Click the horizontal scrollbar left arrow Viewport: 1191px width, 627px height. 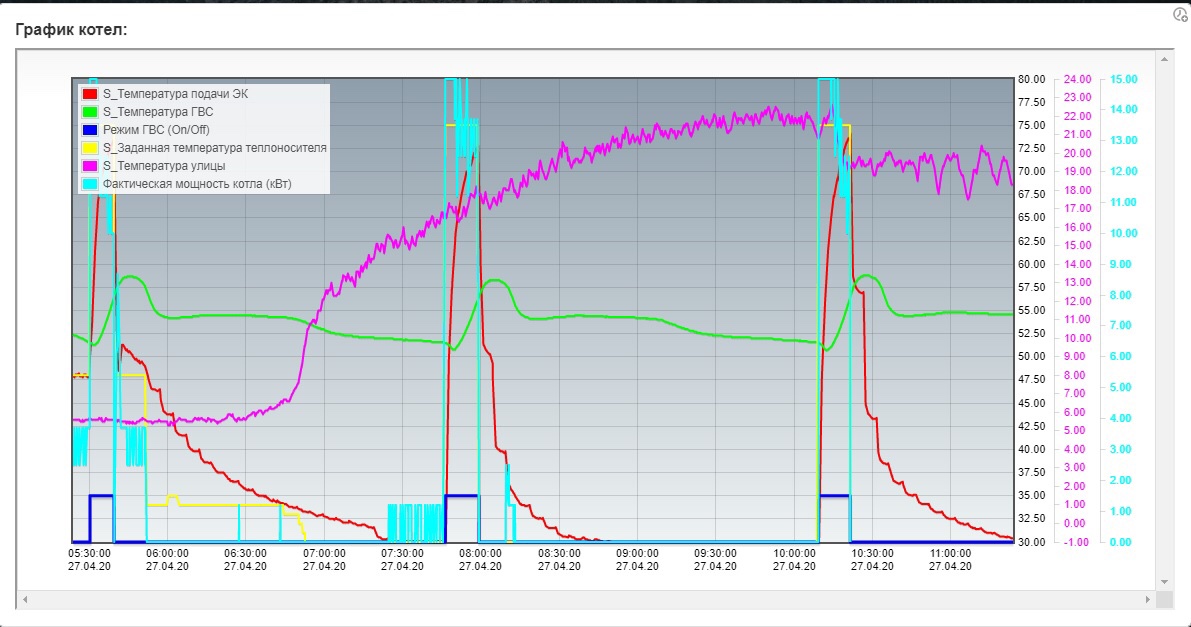tap(25, 600)
